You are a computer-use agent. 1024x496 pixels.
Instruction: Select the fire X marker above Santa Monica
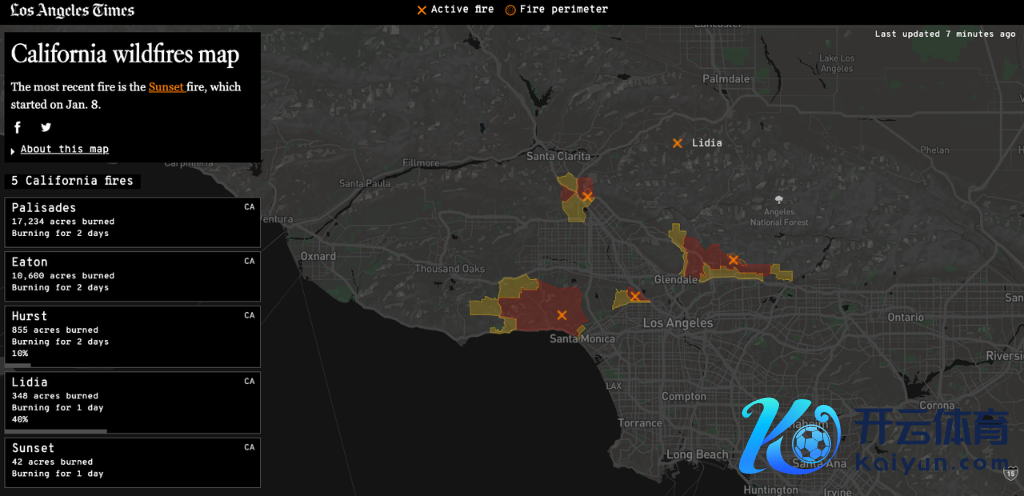tap(562, 315)
